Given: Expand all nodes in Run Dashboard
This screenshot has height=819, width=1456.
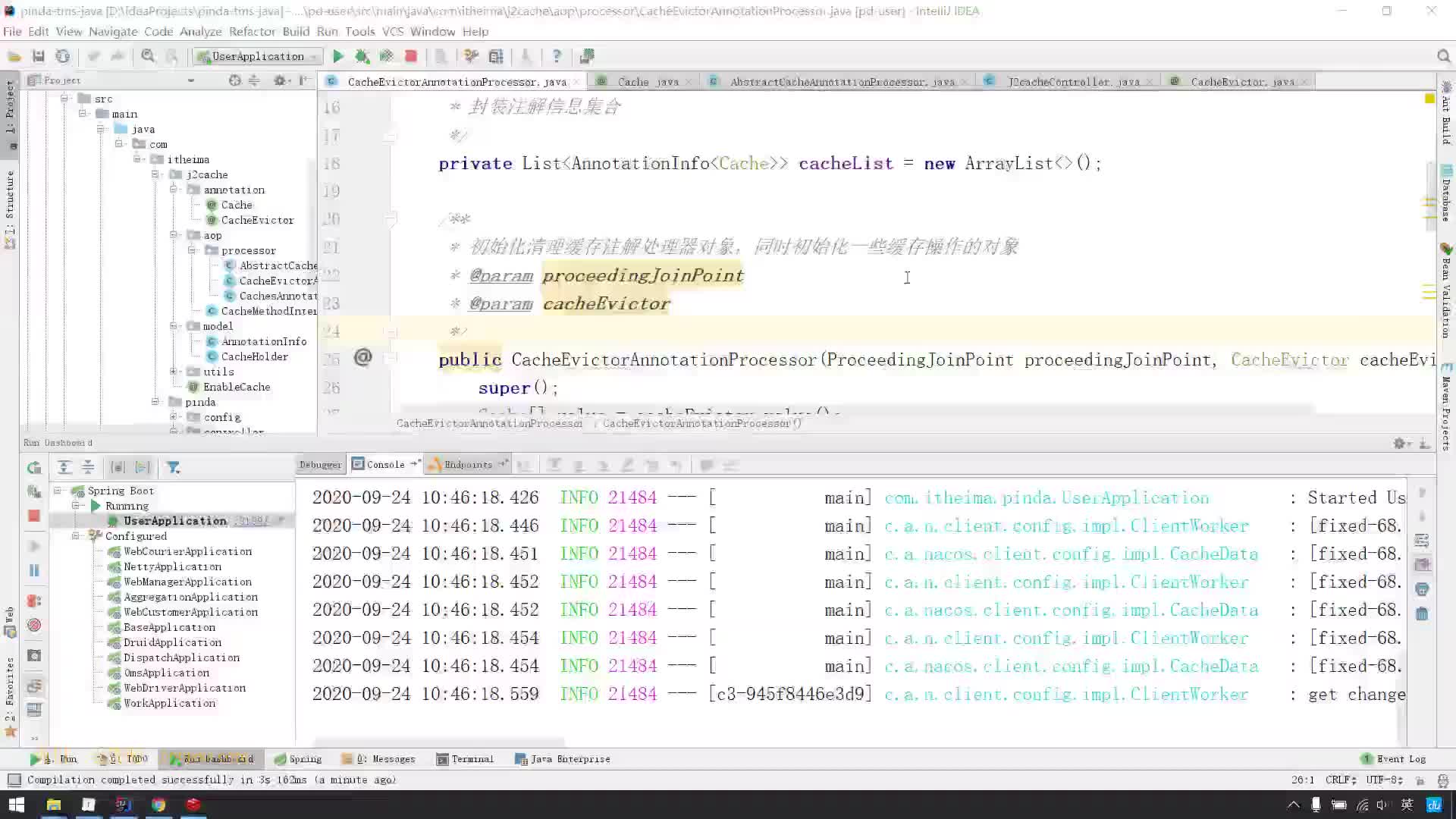Looking at the screenshot, I should 64,468.
